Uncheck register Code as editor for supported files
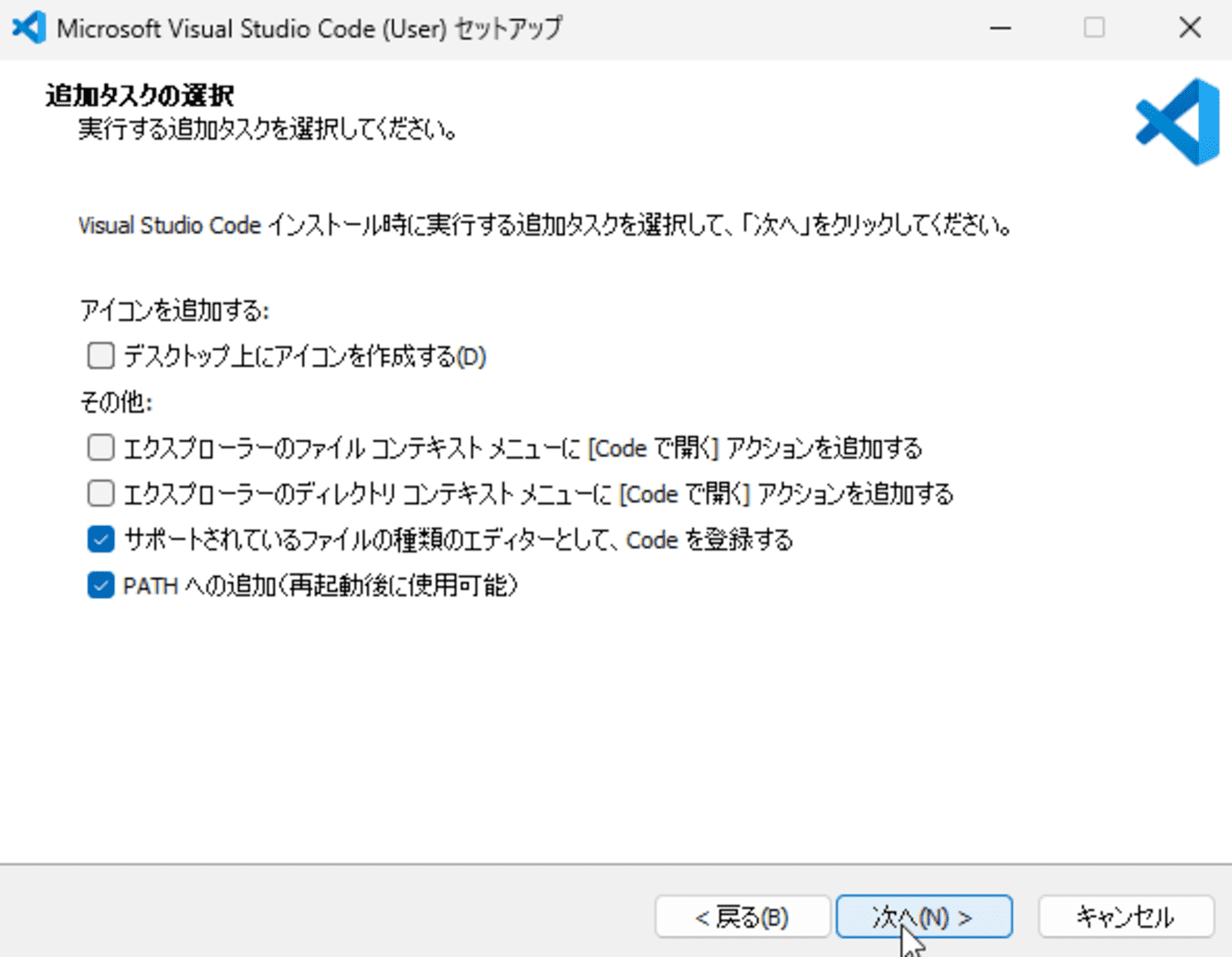The width and height of the screenshot is (1232, 957). [x=100, y=539]
